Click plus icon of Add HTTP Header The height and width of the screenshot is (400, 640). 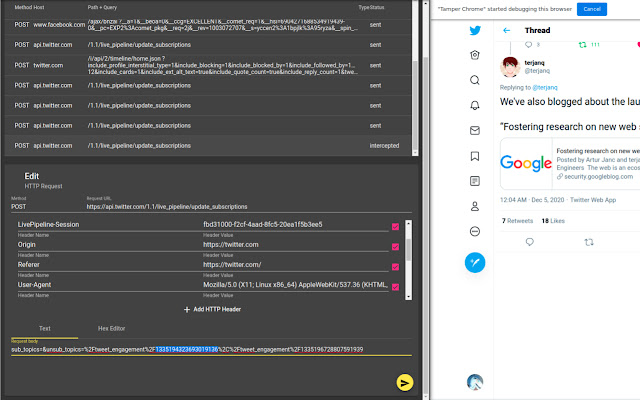(x=187, y=309)
